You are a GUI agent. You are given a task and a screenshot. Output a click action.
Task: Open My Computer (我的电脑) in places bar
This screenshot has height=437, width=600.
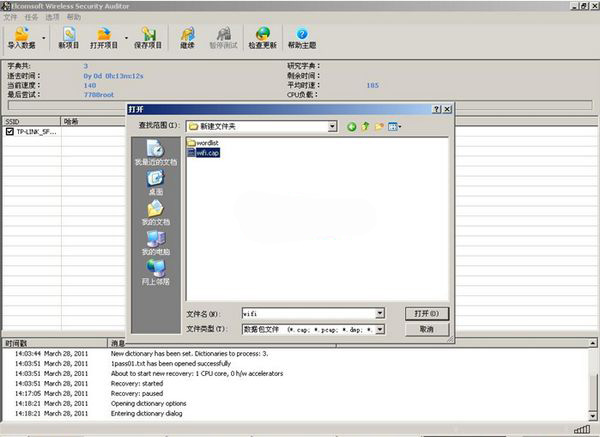point(156,244)
